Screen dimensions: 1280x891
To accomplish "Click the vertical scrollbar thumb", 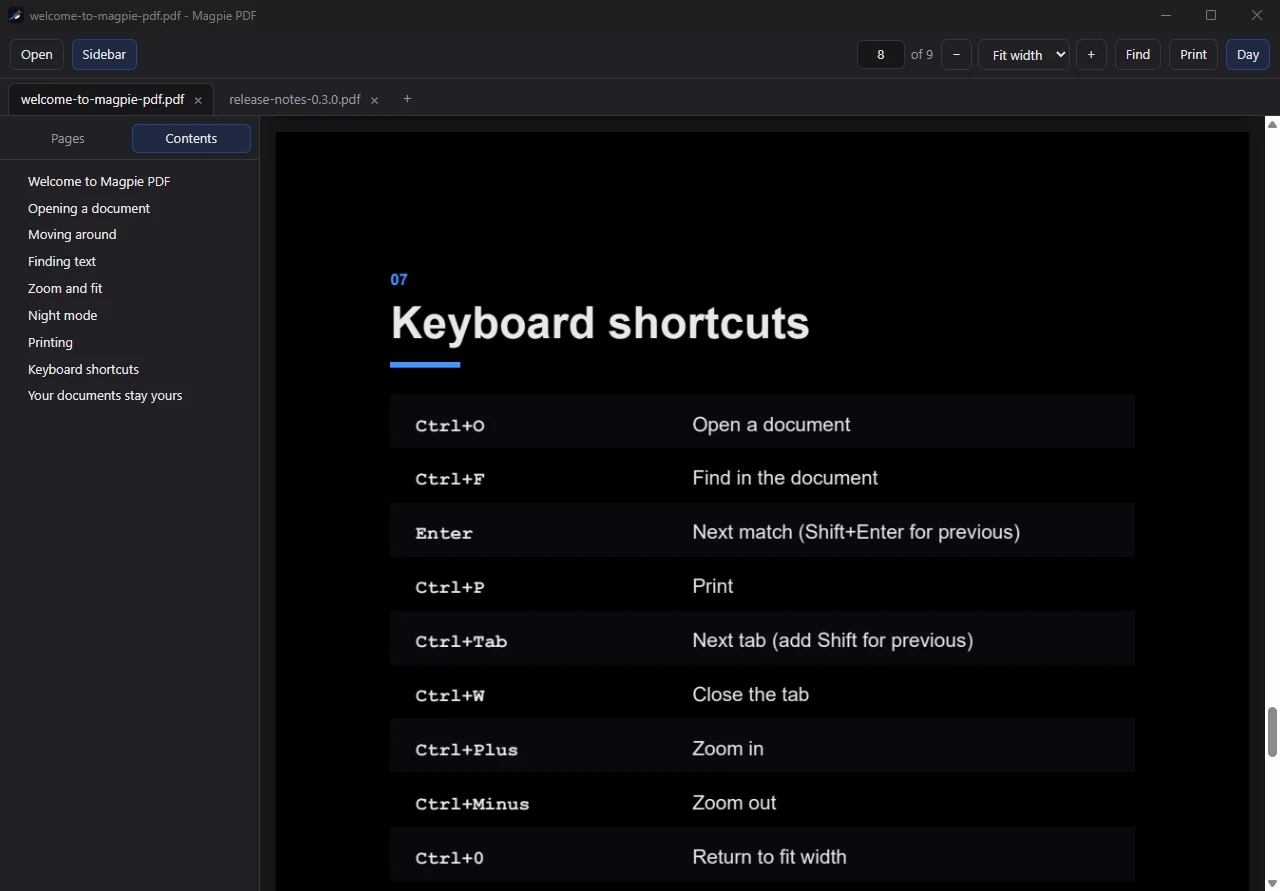I will pyautogui.click(x=1272, y=732).
